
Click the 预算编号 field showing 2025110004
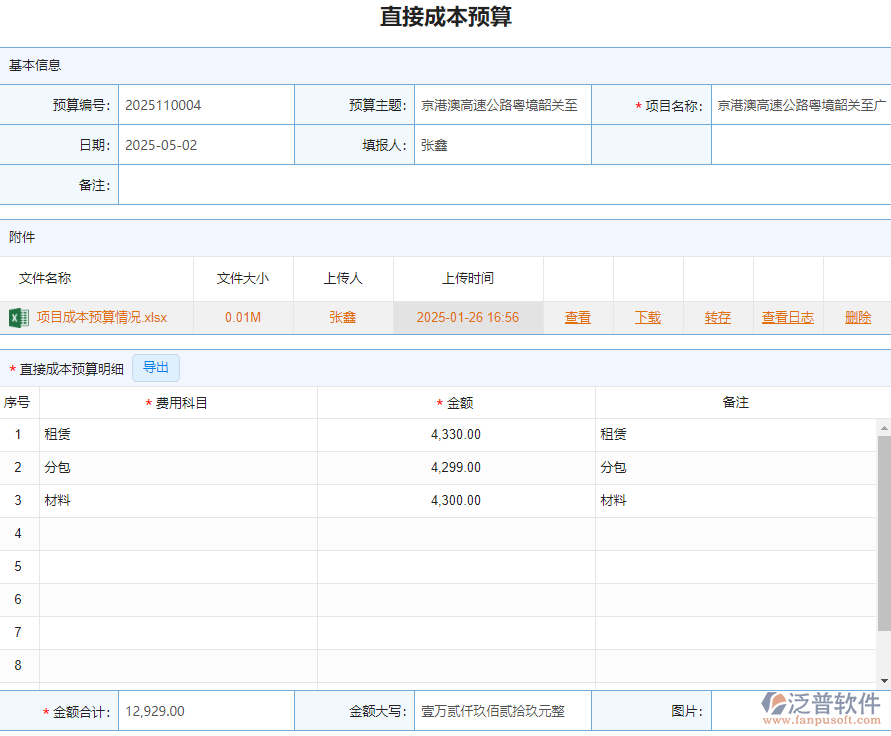point(206,104)
